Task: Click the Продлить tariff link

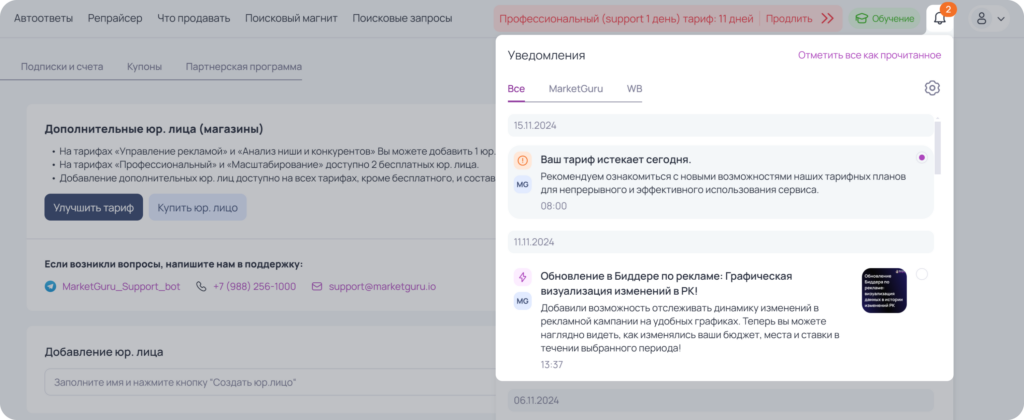Action: (789, 19)
